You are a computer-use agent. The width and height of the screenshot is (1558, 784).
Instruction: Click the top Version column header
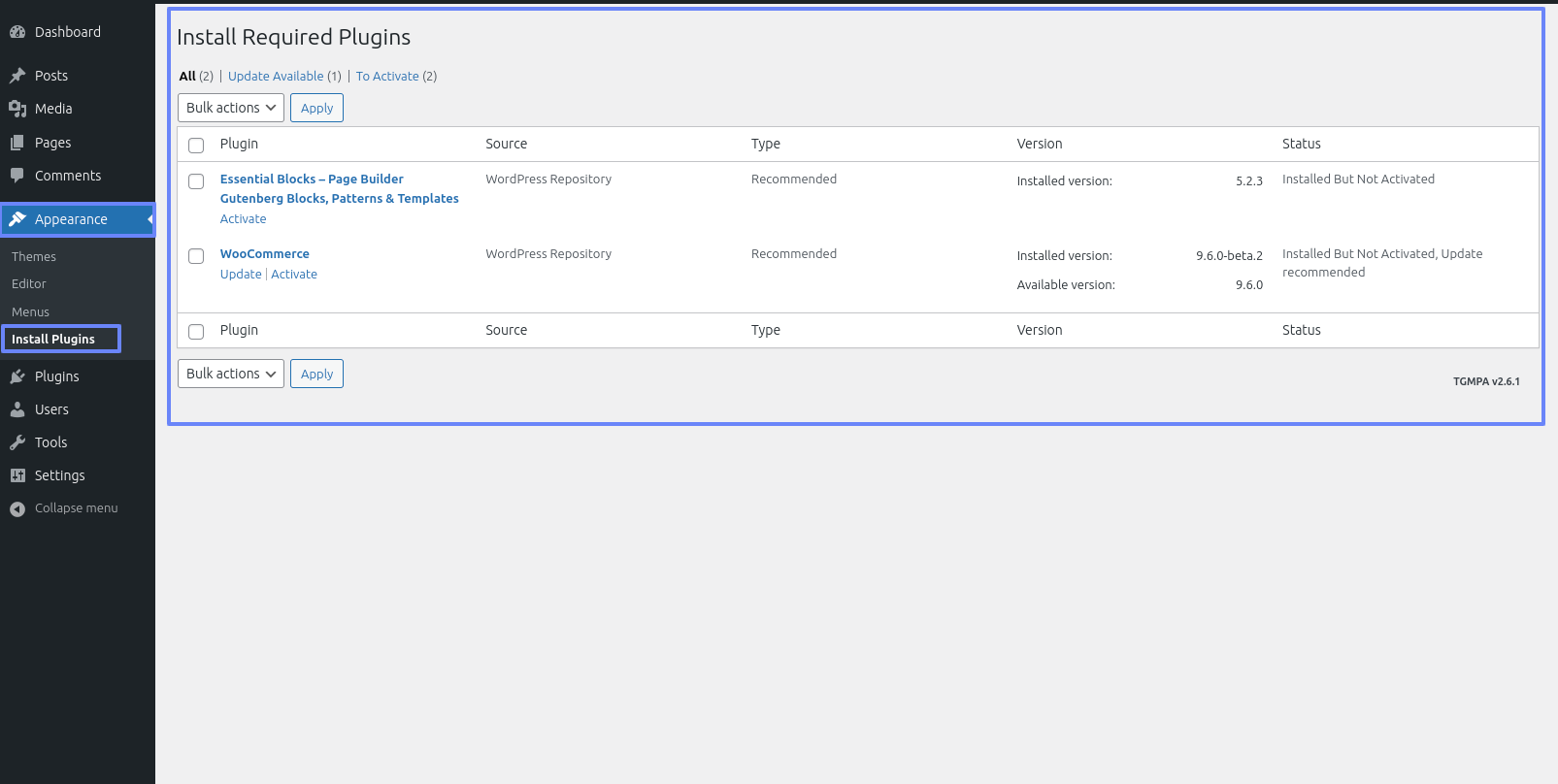1040,144
